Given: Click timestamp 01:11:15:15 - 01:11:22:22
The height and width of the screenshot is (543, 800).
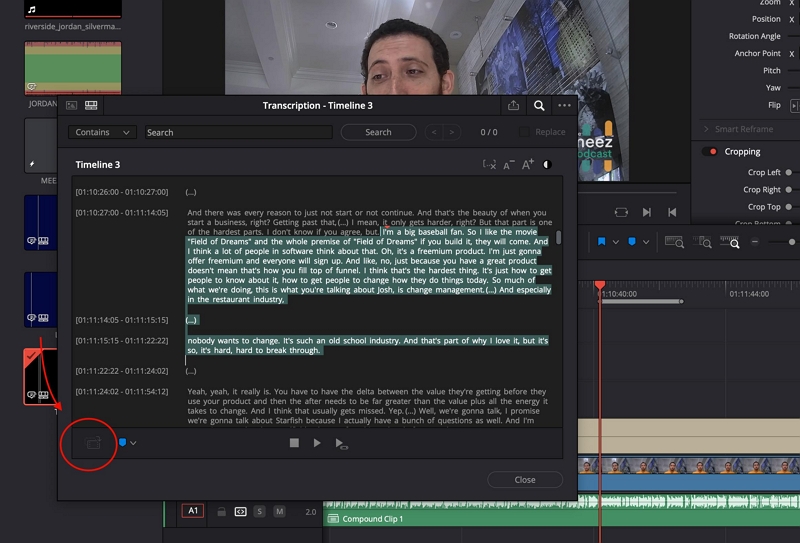Looking at the screenshot, I should click(x=121, y=340).
